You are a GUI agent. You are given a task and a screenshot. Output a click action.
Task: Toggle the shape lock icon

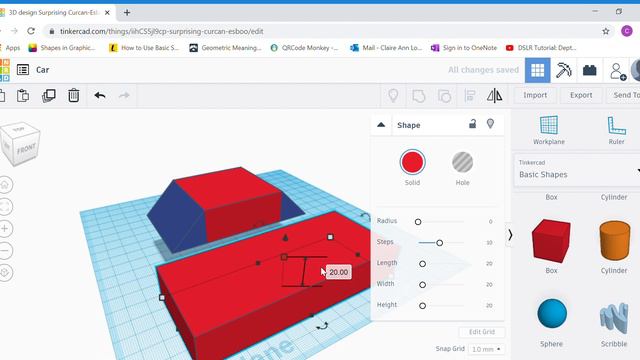(472, 124)
